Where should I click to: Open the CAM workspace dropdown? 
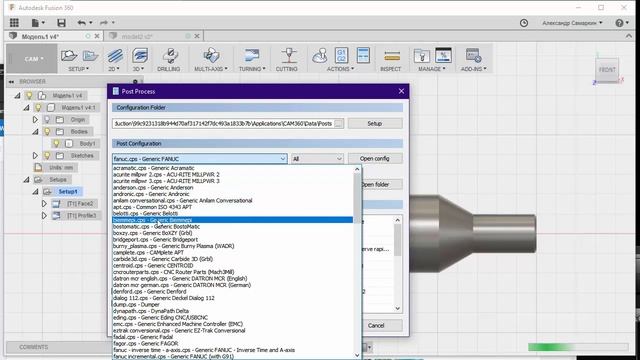tap(32, 59)
